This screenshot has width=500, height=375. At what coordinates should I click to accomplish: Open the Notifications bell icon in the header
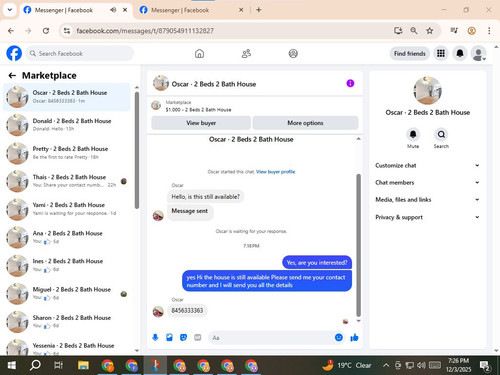460,53
